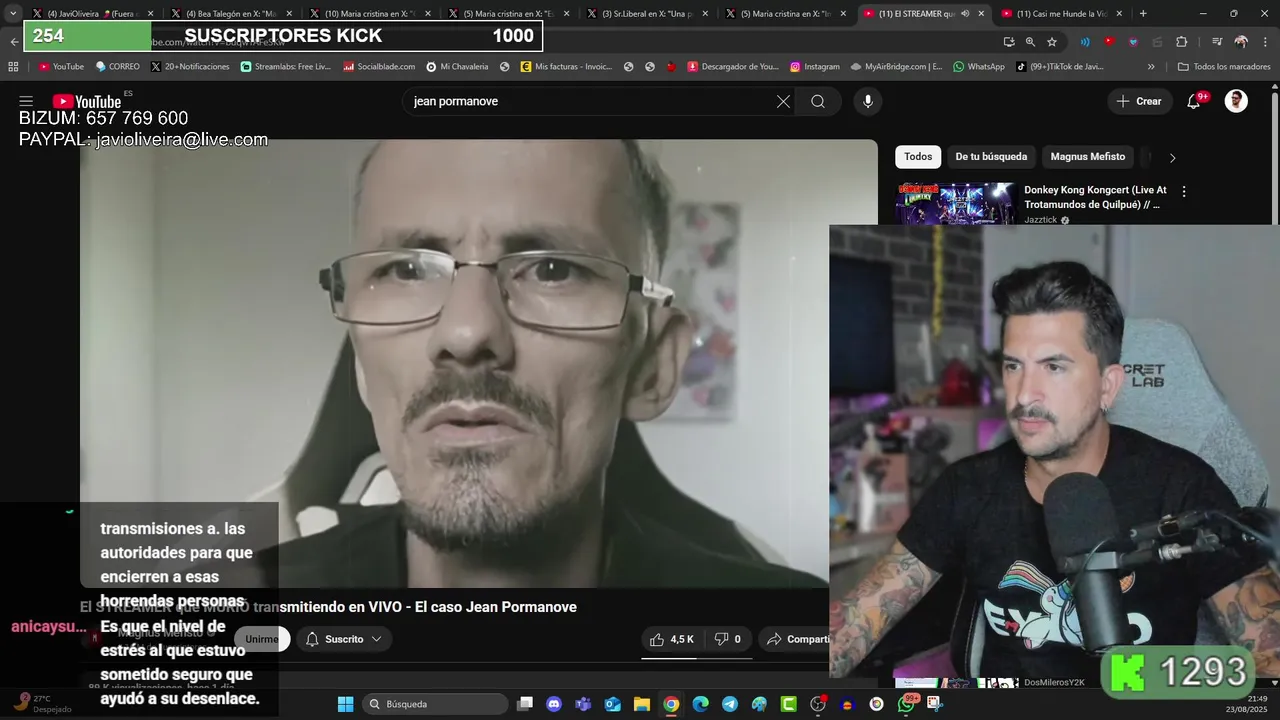Open Outlook from the taskbar

(x=612, y=704)
